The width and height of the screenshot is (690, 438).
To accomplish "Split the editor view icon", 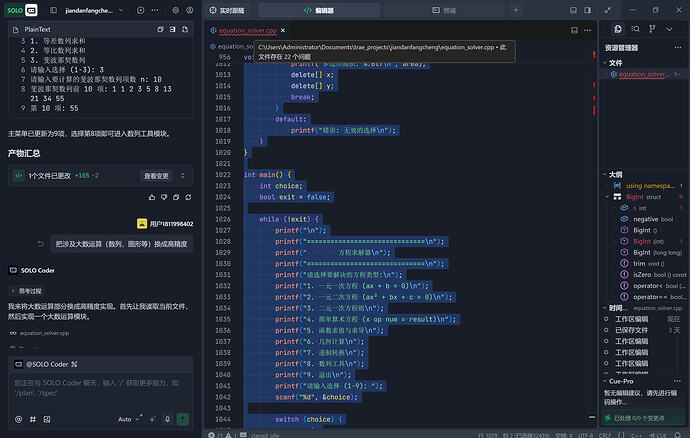I will coord(574,30).
